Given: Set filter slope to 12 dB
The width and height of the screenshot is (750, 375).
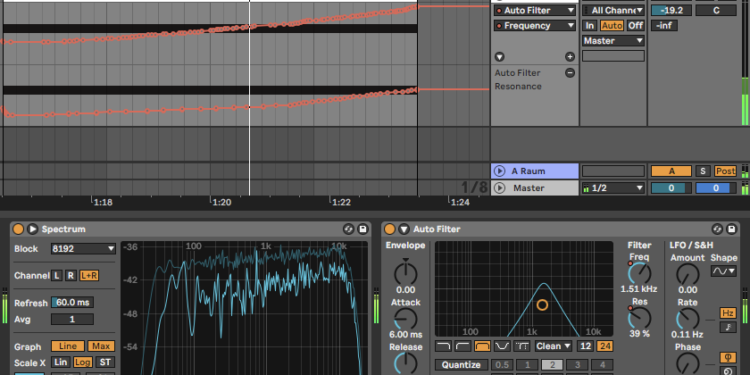Looking at the screenshot, I should click(585, 346).
